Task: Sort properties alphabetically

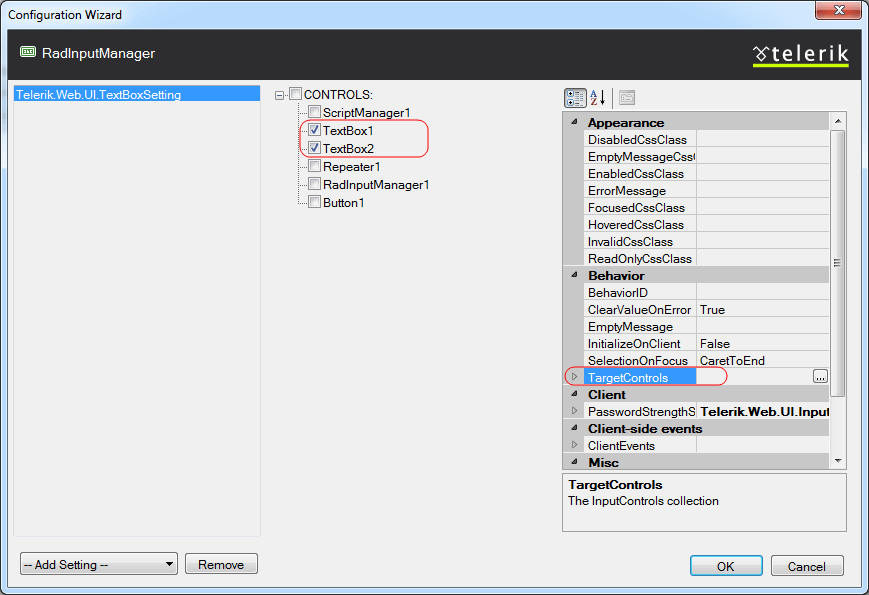Action: coord(597,98)
